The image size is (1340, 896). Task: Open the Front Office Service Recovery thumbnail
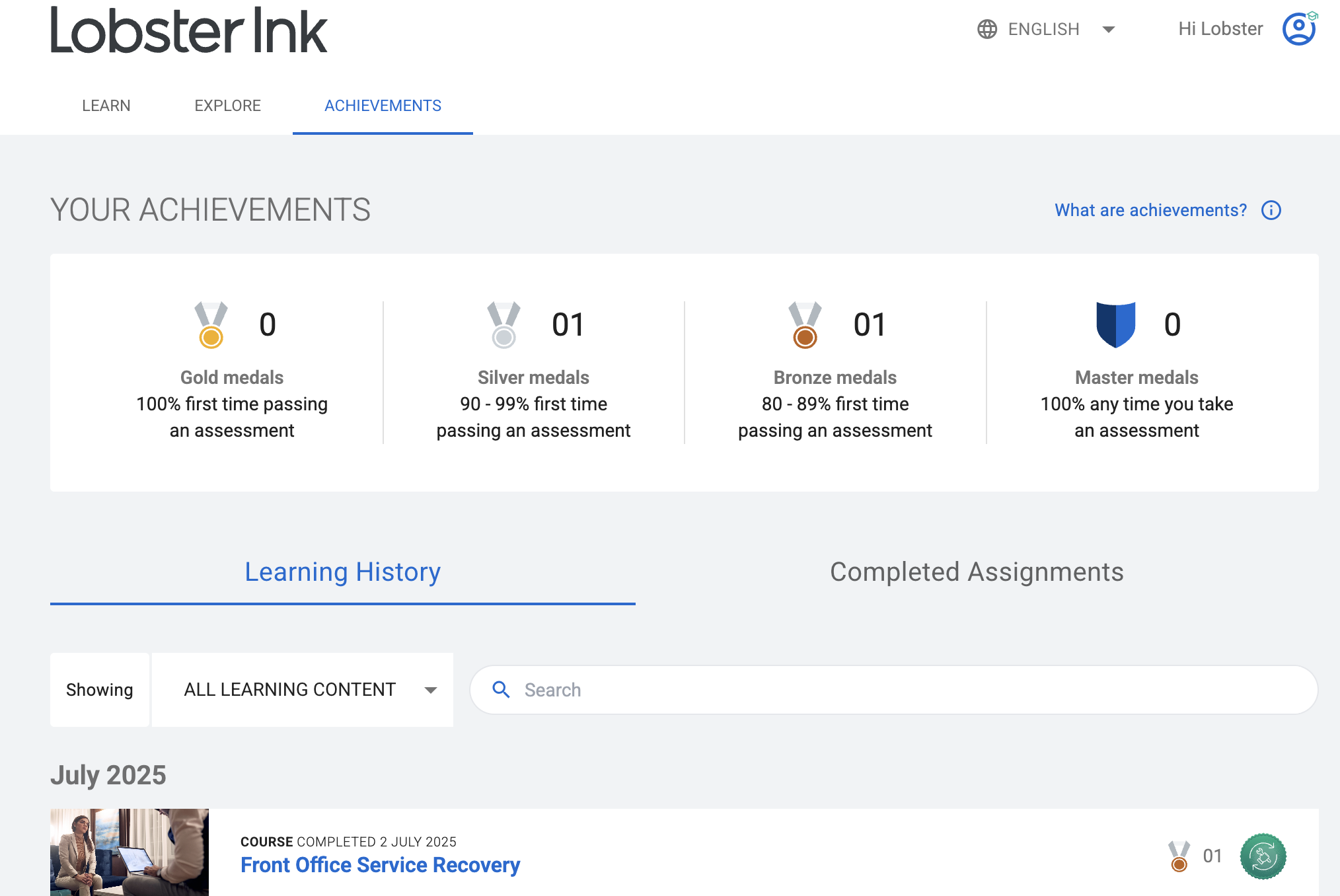click(130, 852)
